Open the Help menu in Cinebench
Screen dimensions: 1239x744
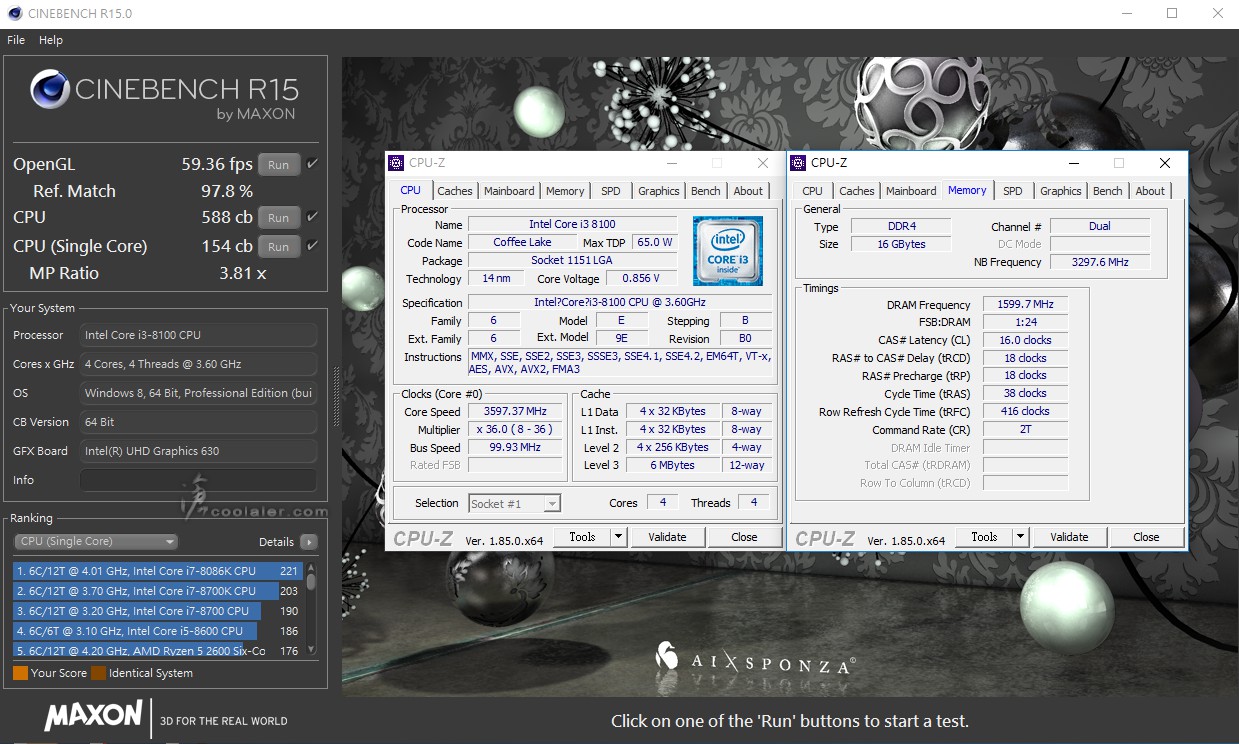coord(51,40)
